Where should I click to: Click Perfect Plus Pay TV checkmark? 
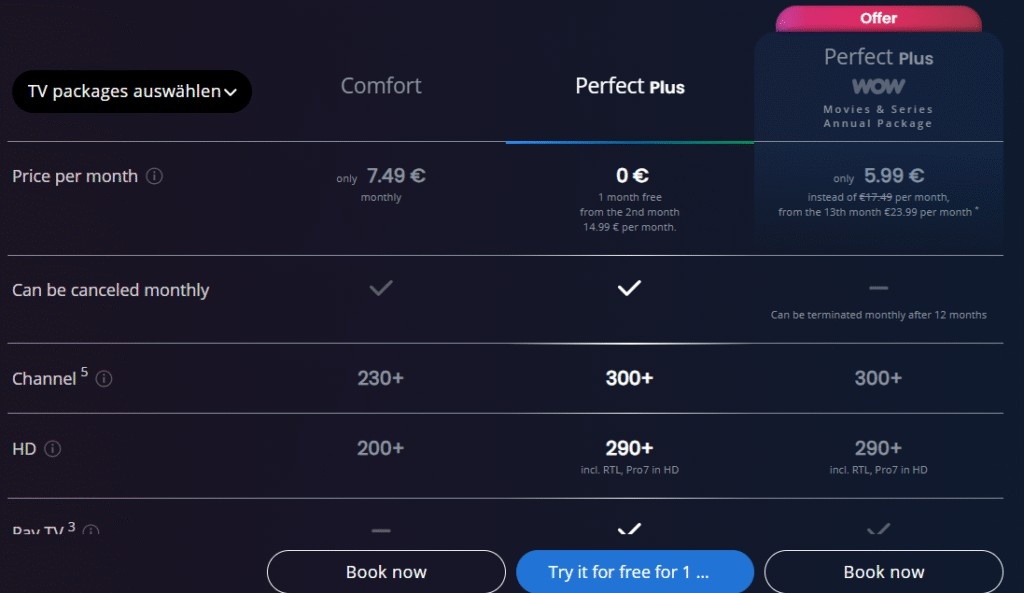[x=629, y=530]
